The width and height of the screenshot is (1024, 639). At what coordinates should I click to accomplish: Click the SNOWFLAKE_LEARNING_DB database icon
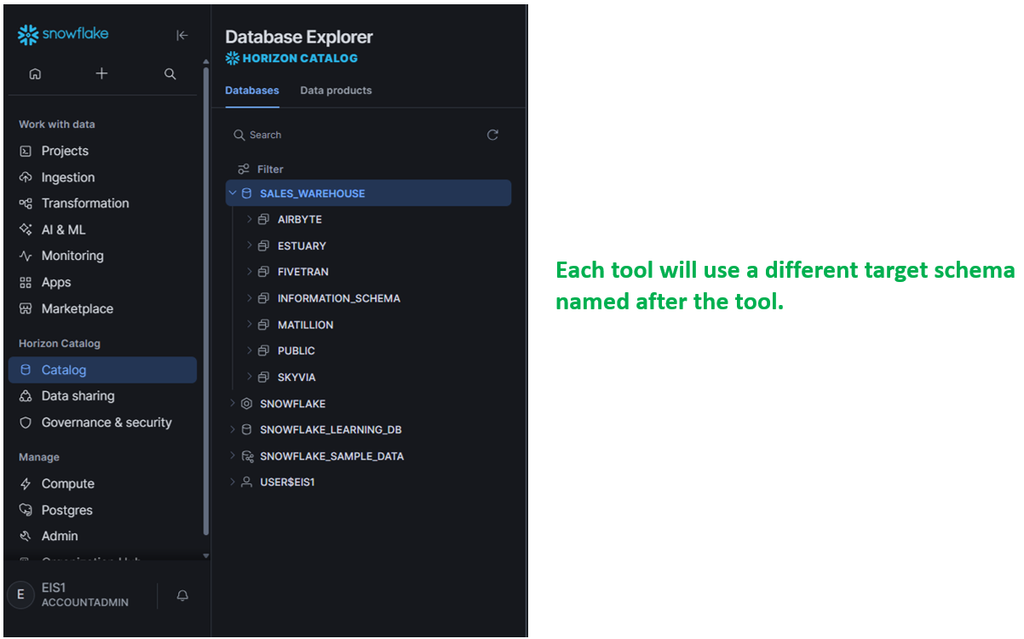pos(246,429)
